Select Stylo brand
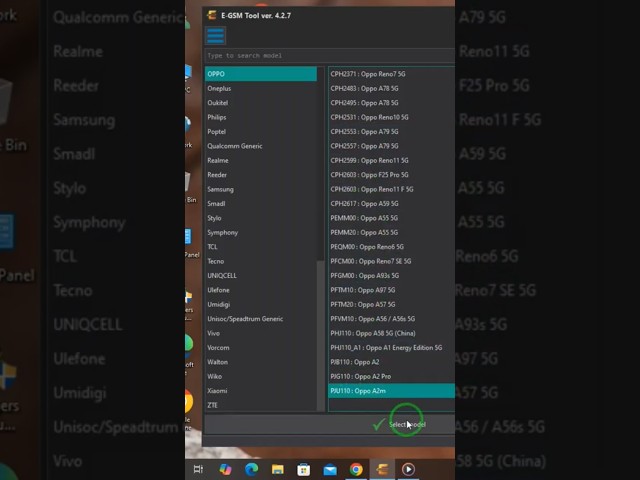The width and height of the screenshot is (640, 480). coord(261,218)
